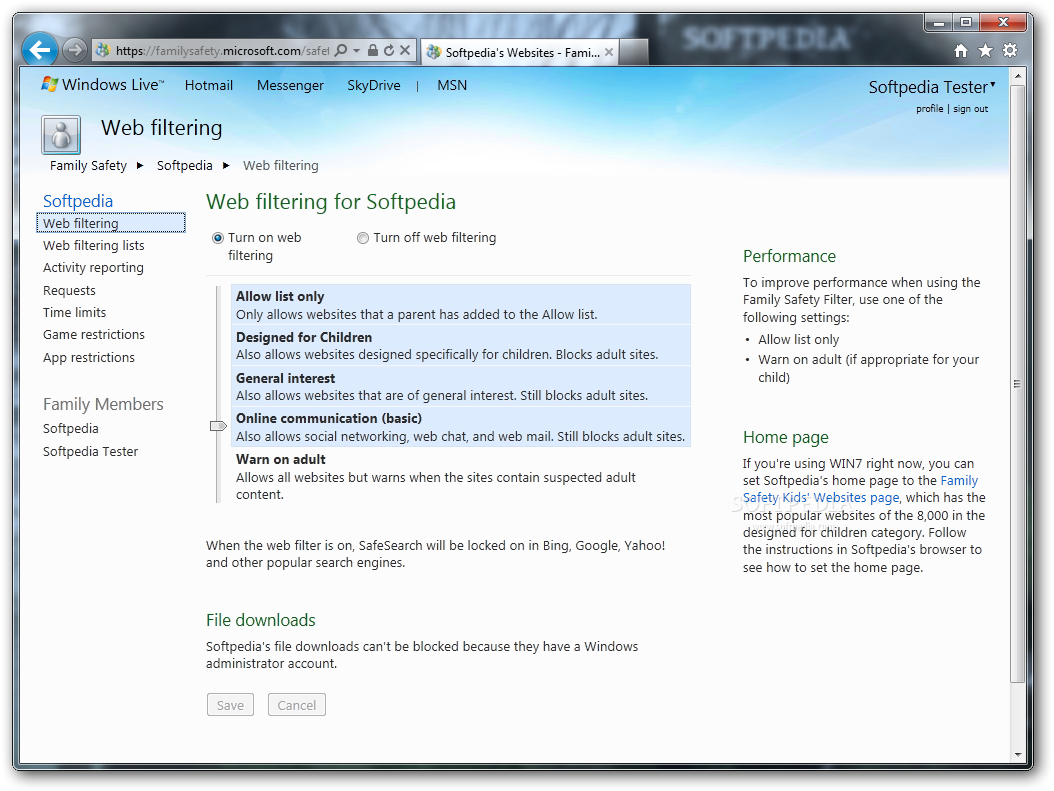Viewport: 1054px width, 791px height.
Task: Open the browser Tools gear icon
Action: [x=1010, y=50]
